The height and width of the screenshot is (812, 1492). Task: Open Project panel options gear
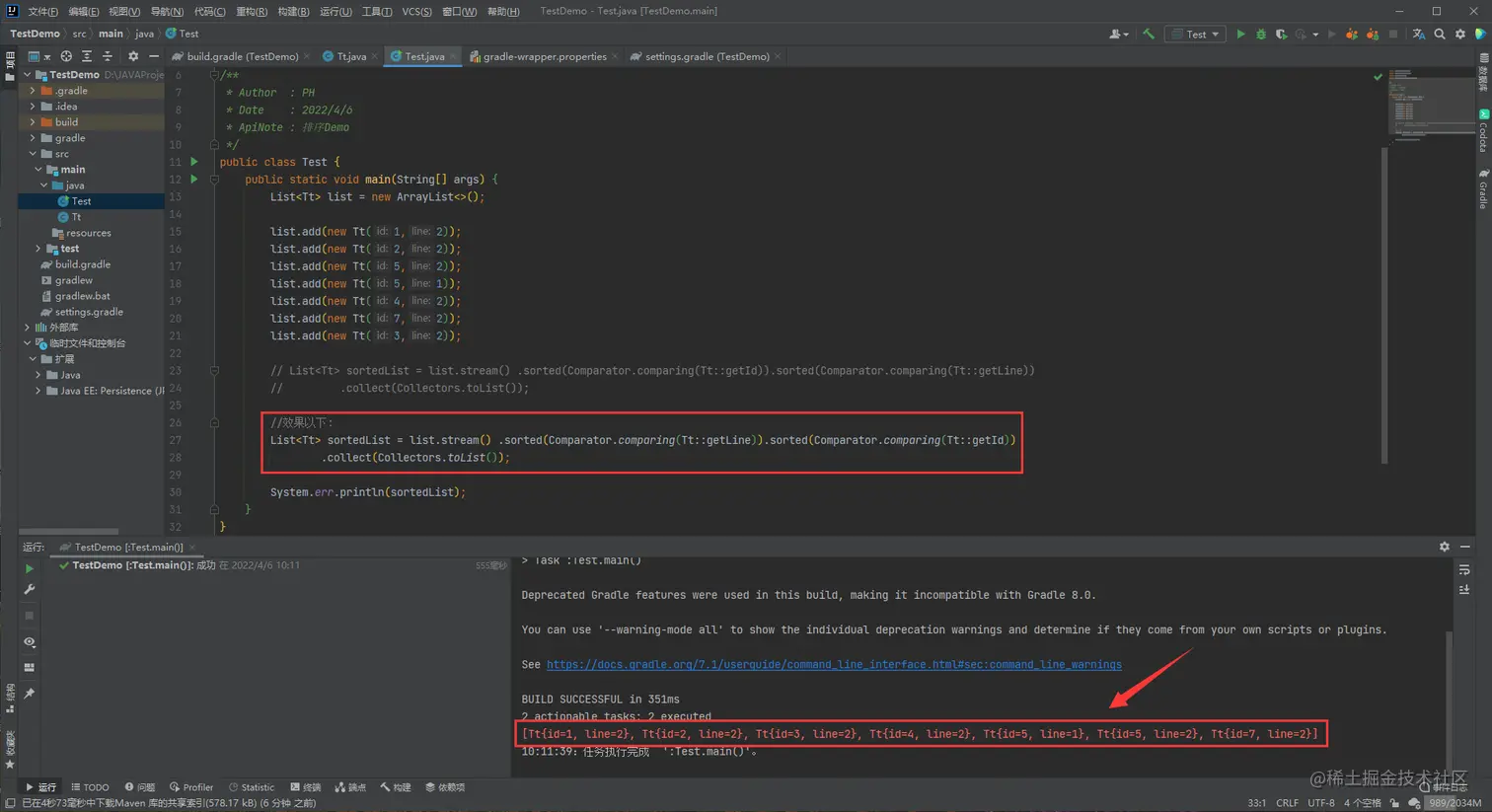click(x=133, y=56)
